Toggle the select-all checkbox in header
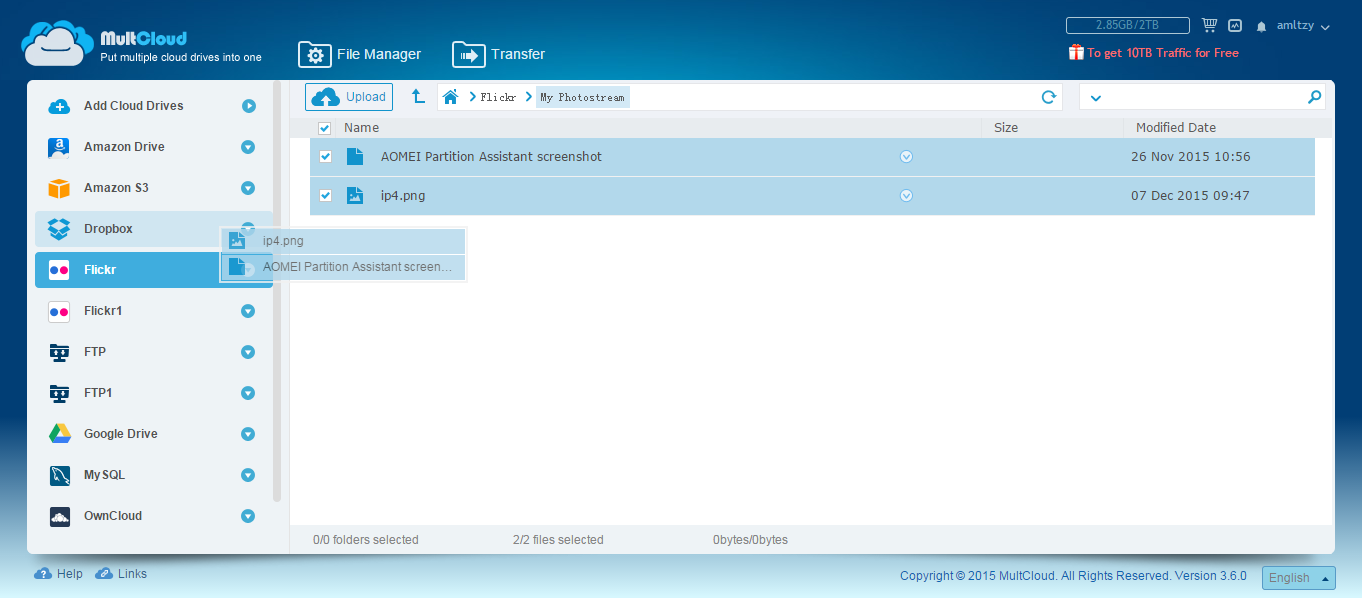Image resolution: width=1362 pixels, height=599 pixels. 324,128
